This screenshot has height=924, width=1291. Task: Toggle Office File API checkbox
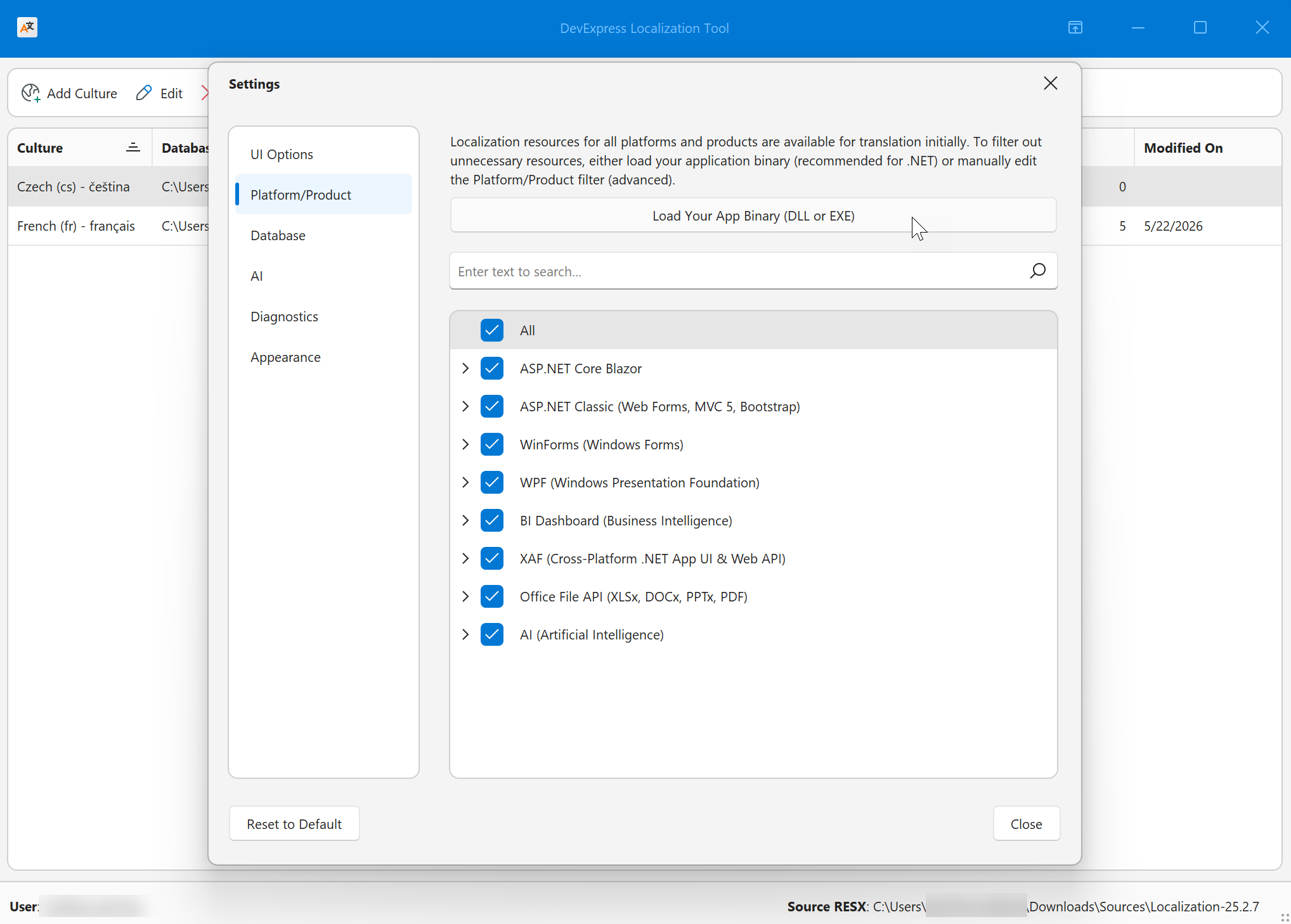coord(492,596)
